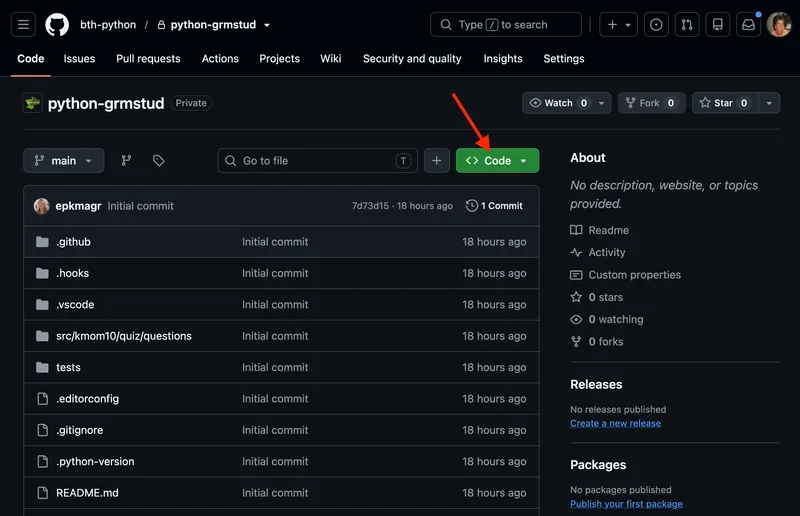The image size is (800, 516).
Task: Open the README.md file name
Action: [87, 493]
